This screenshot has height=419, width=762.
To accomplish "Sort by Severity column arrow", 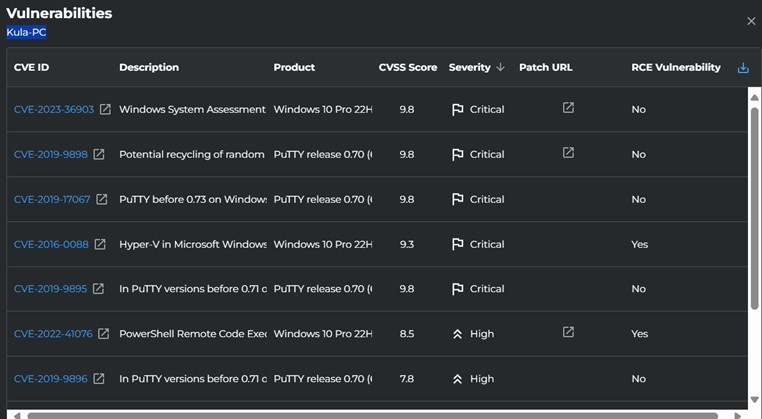I will pos(501,68).
